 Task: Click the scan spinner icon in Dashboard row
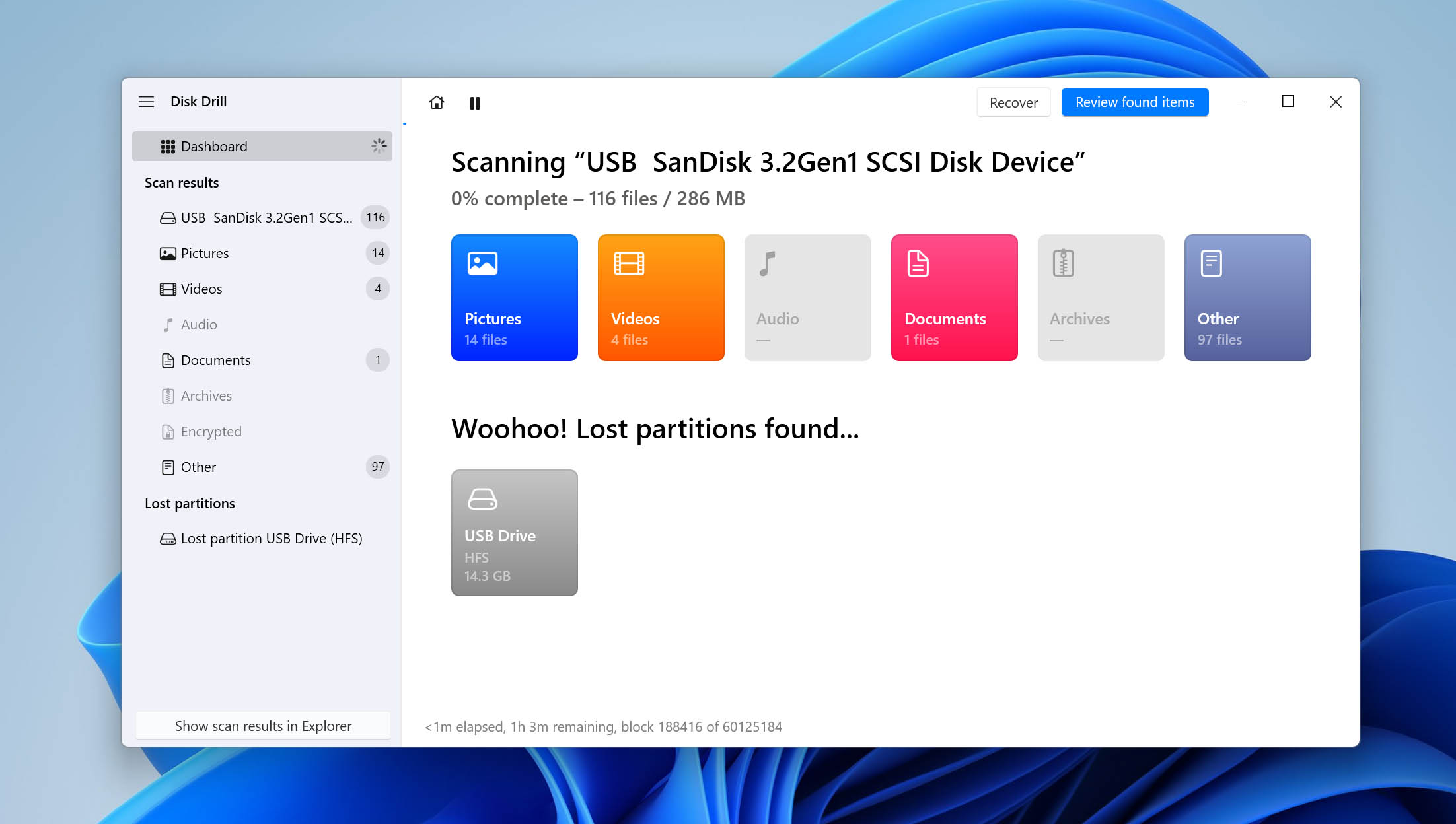379,146
